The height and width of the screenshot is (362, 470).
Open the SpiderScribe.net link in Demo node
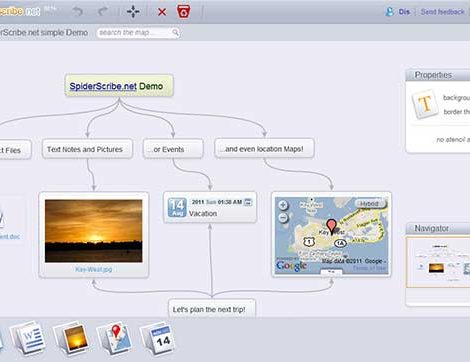[103, 86]
